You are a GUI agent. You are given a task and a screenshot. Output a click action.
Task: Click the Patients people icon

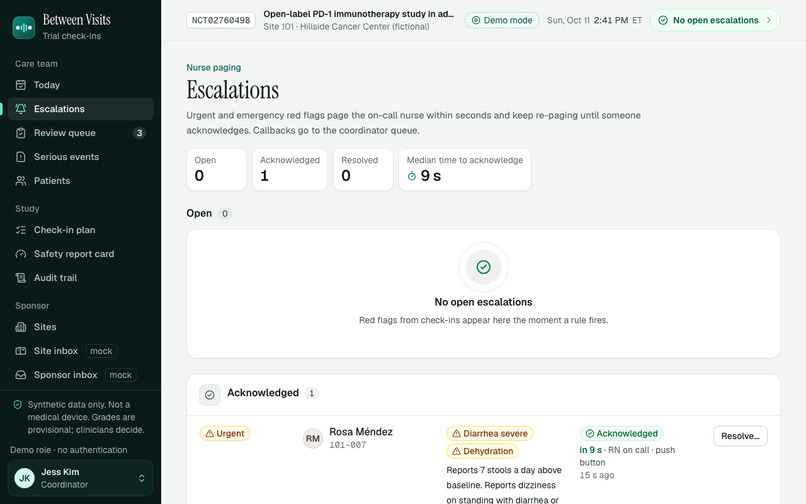point(21,181)
